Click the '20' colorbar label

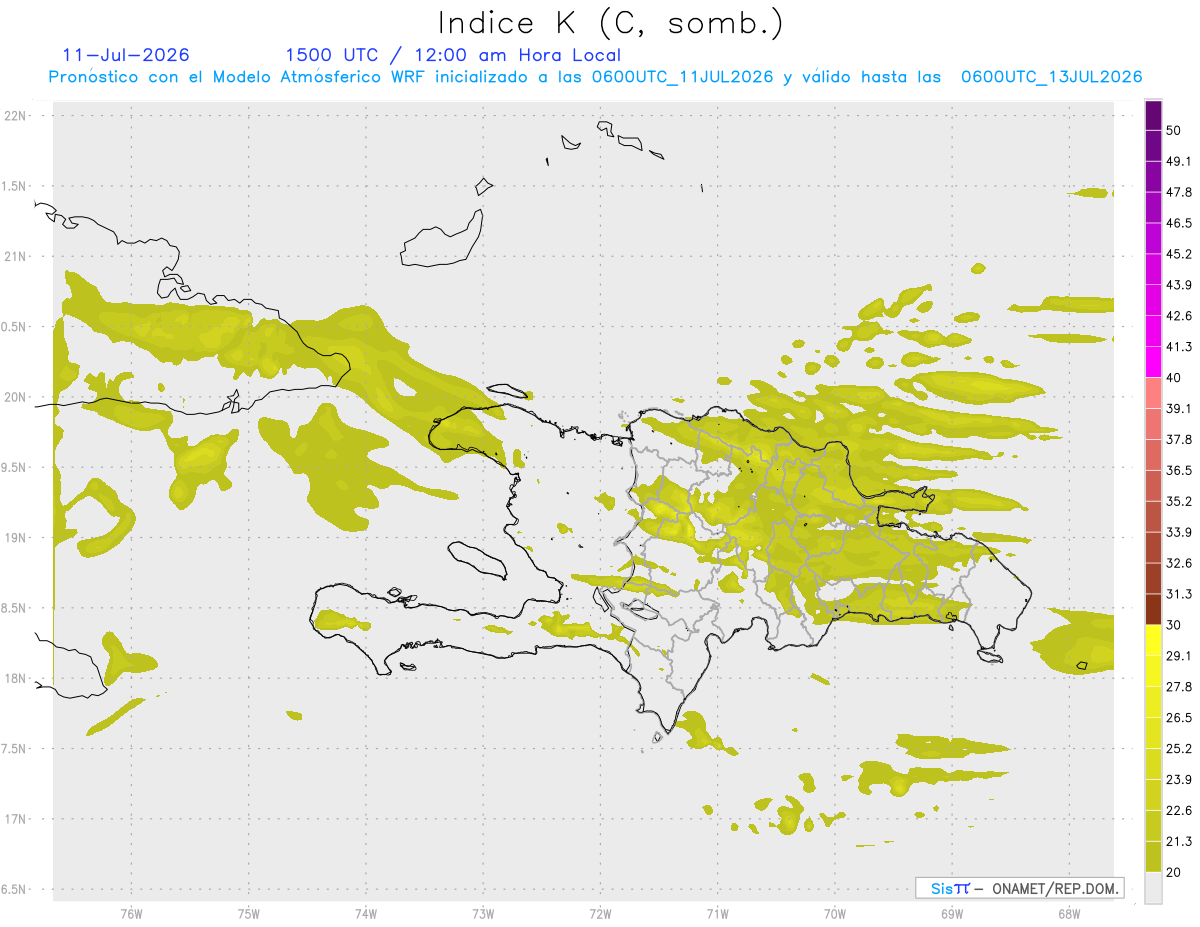pos(1175,872)
